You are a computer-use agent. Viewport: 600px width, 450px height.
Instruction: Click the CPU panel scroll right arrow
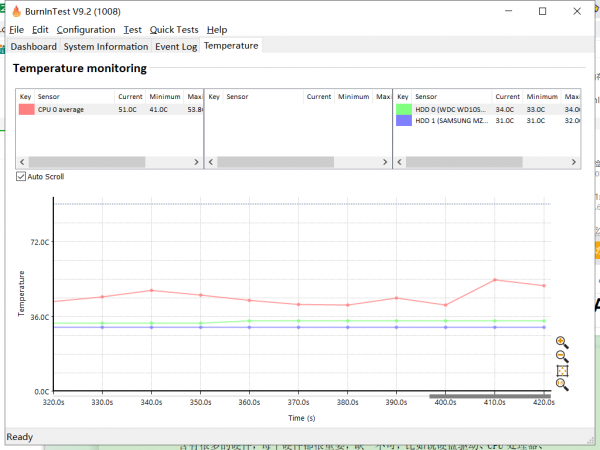(x=196, y=162)
